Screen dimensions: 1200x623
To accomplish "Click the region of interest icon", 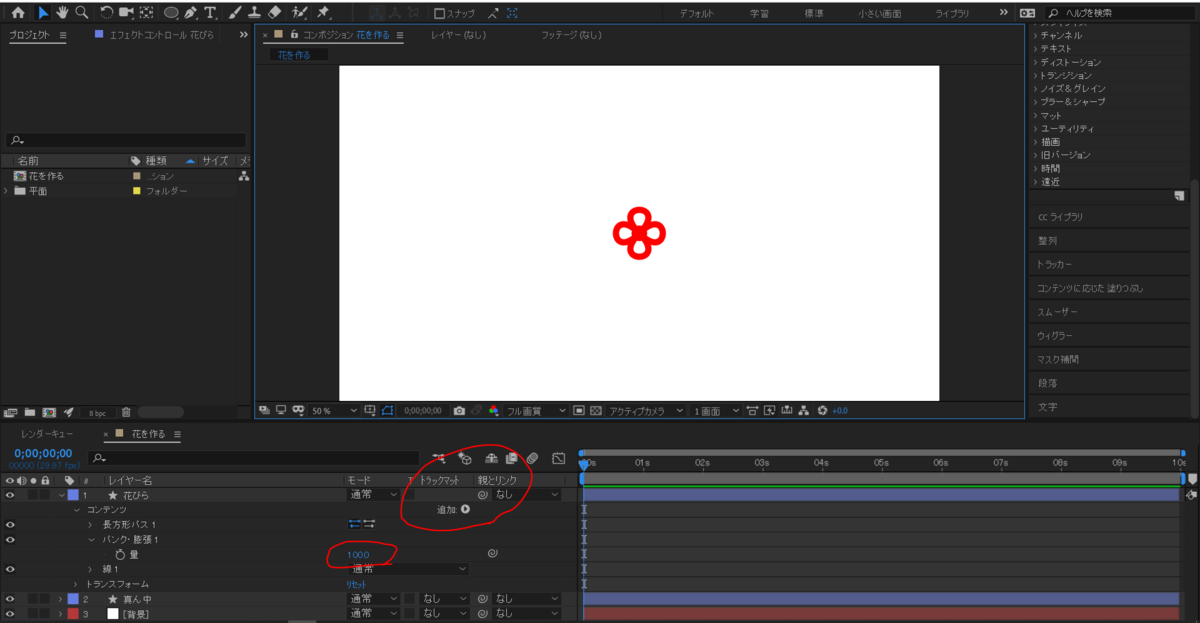I will tap(578, 410).
